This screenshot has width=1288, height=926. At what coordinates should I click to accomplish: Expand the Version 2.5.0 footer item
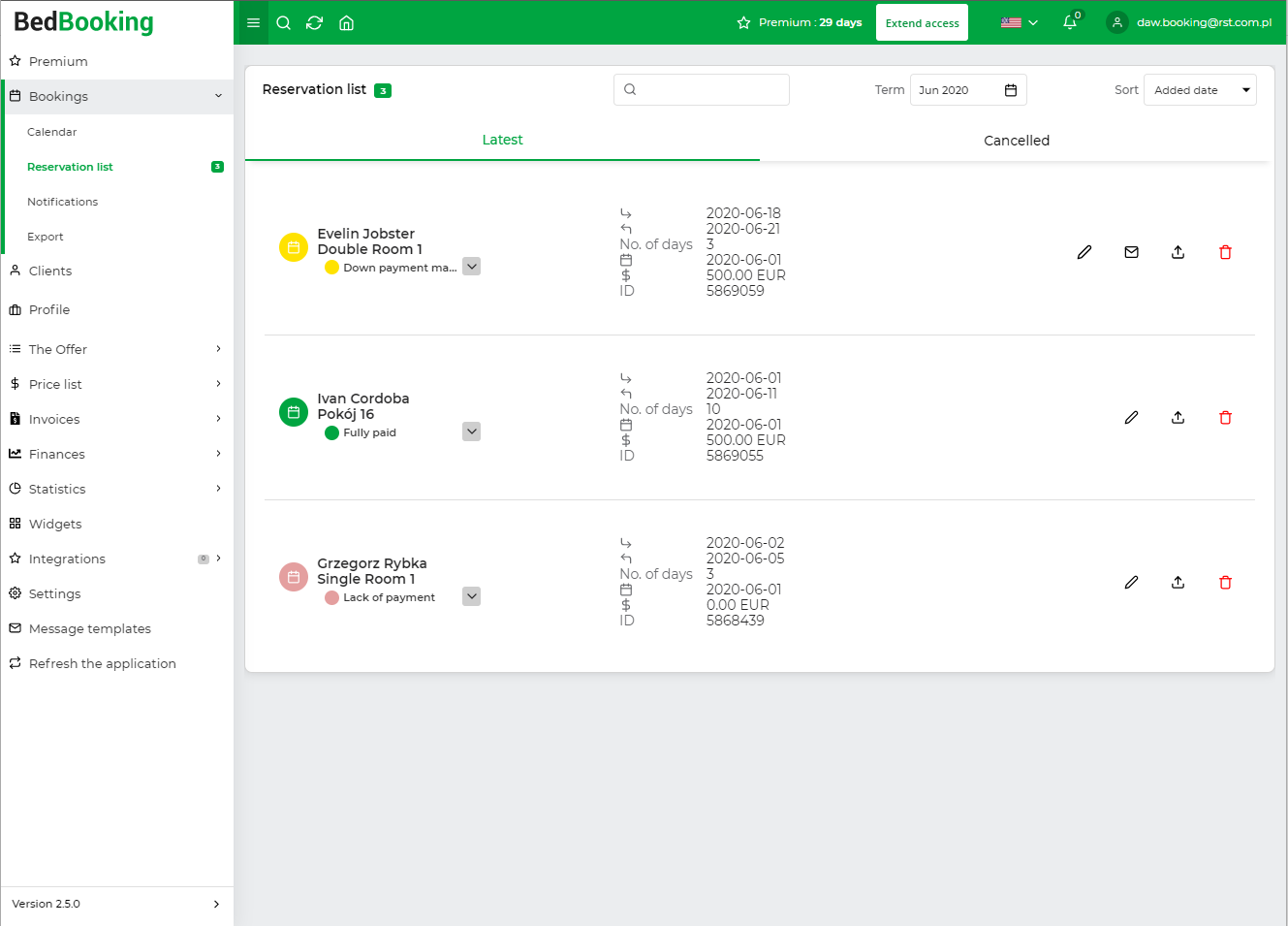point(116,904)
